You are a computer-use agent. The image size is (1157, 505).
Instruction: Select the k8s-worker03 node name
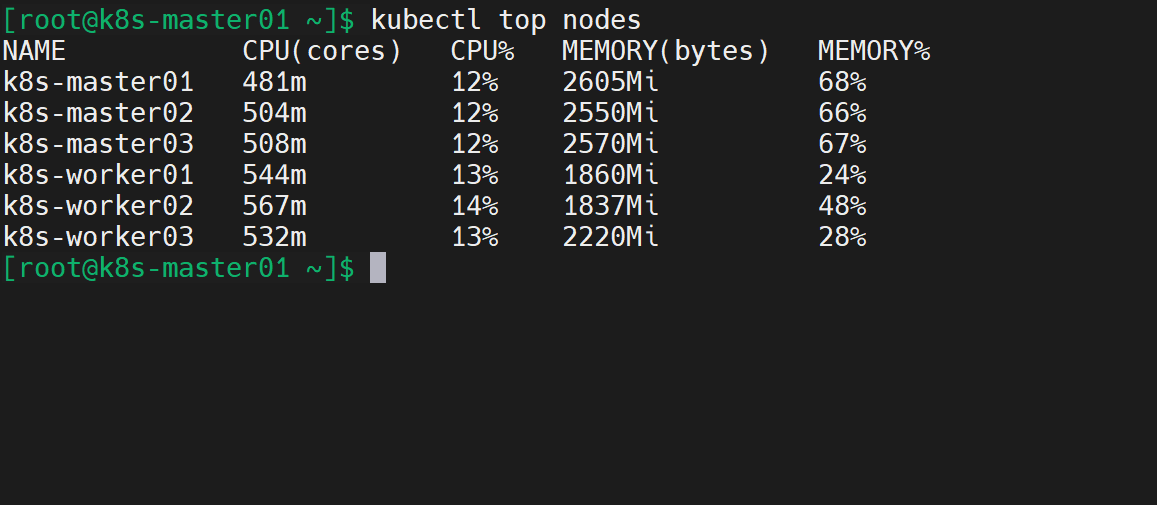click(98, 237)
